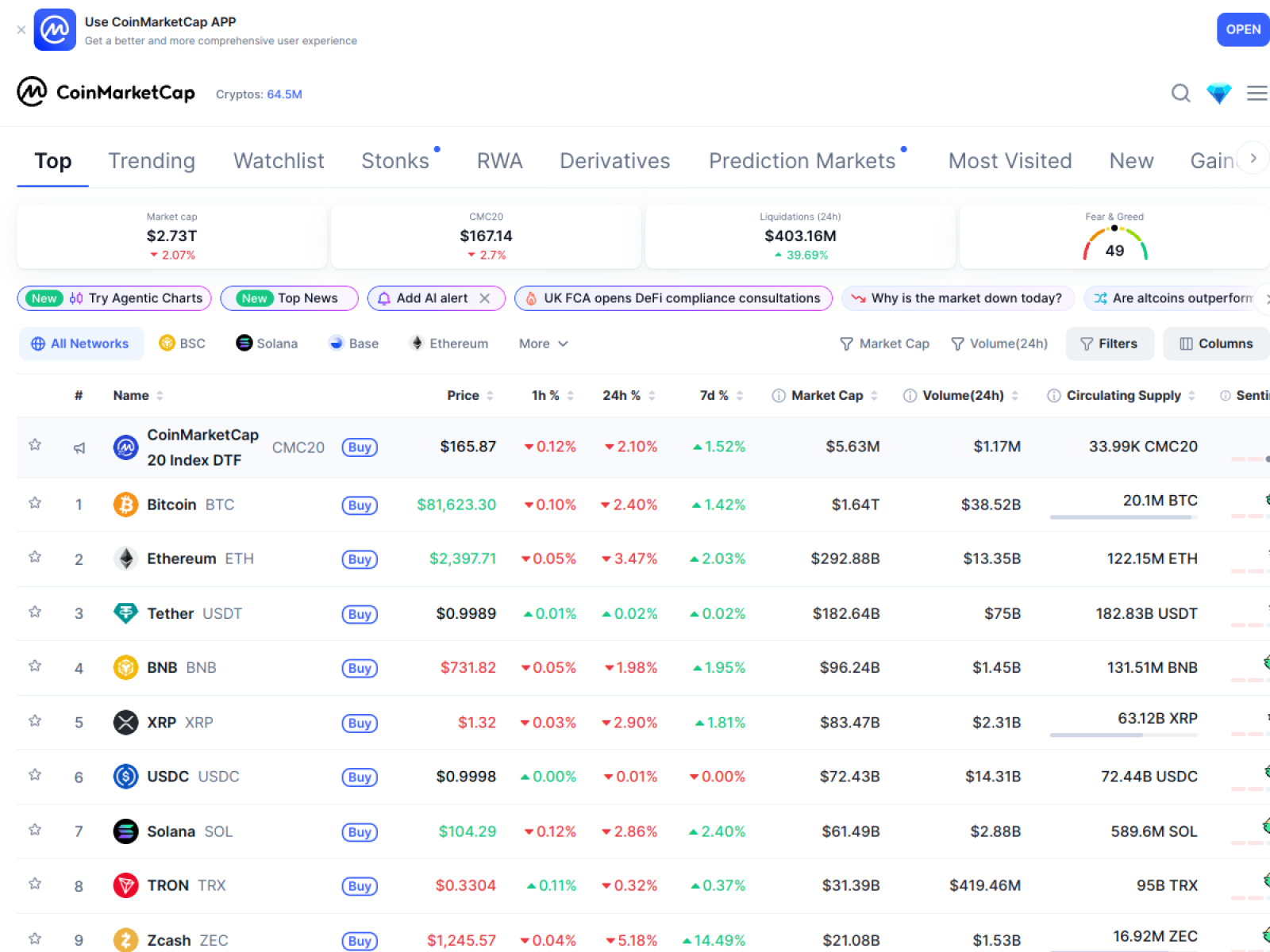This screenshot has height=952, width=1270.
Task: Sort by the Price column
Action: tap(470, 395)
